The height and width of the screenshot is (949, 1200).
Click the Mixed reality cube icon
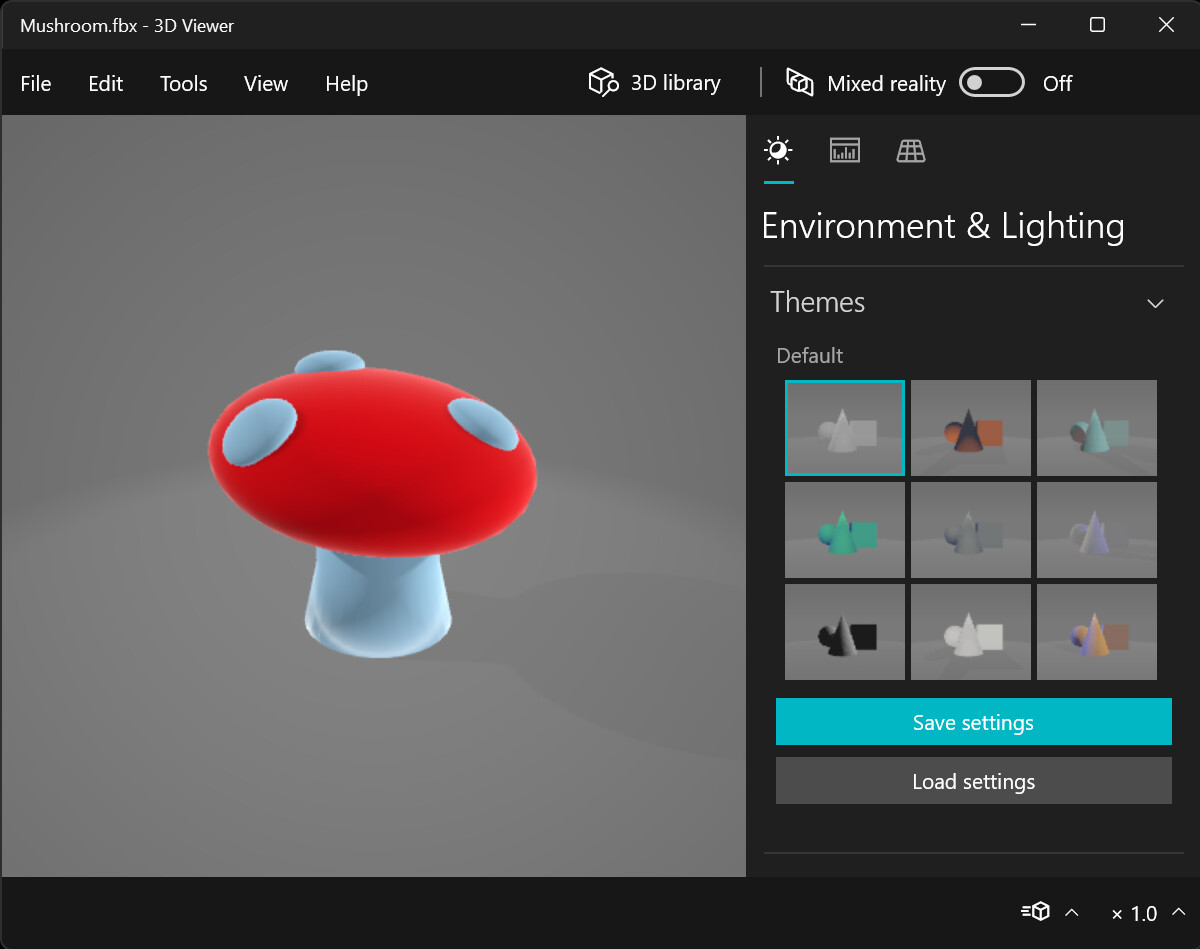800,83
